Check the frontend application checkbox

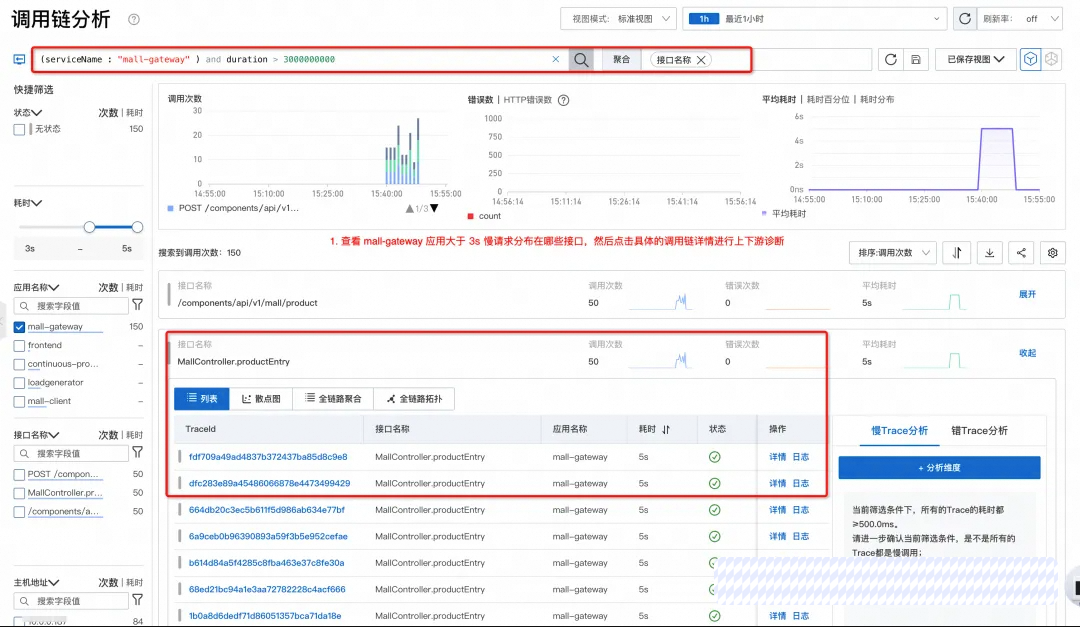(x=19, y=346)
